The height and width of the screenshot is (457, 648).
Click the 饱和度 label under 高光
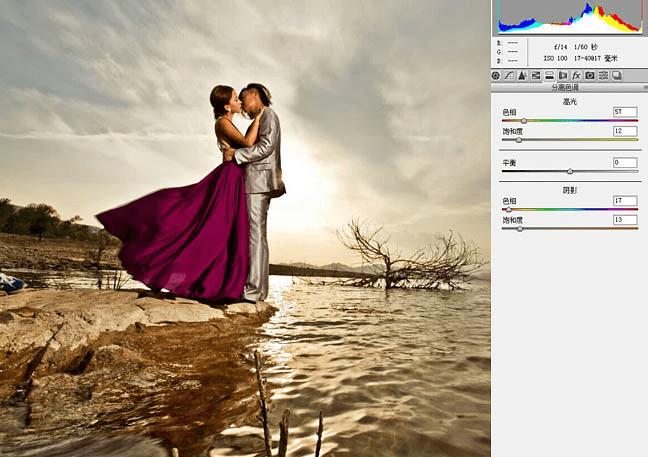click(x=512, y=131)
